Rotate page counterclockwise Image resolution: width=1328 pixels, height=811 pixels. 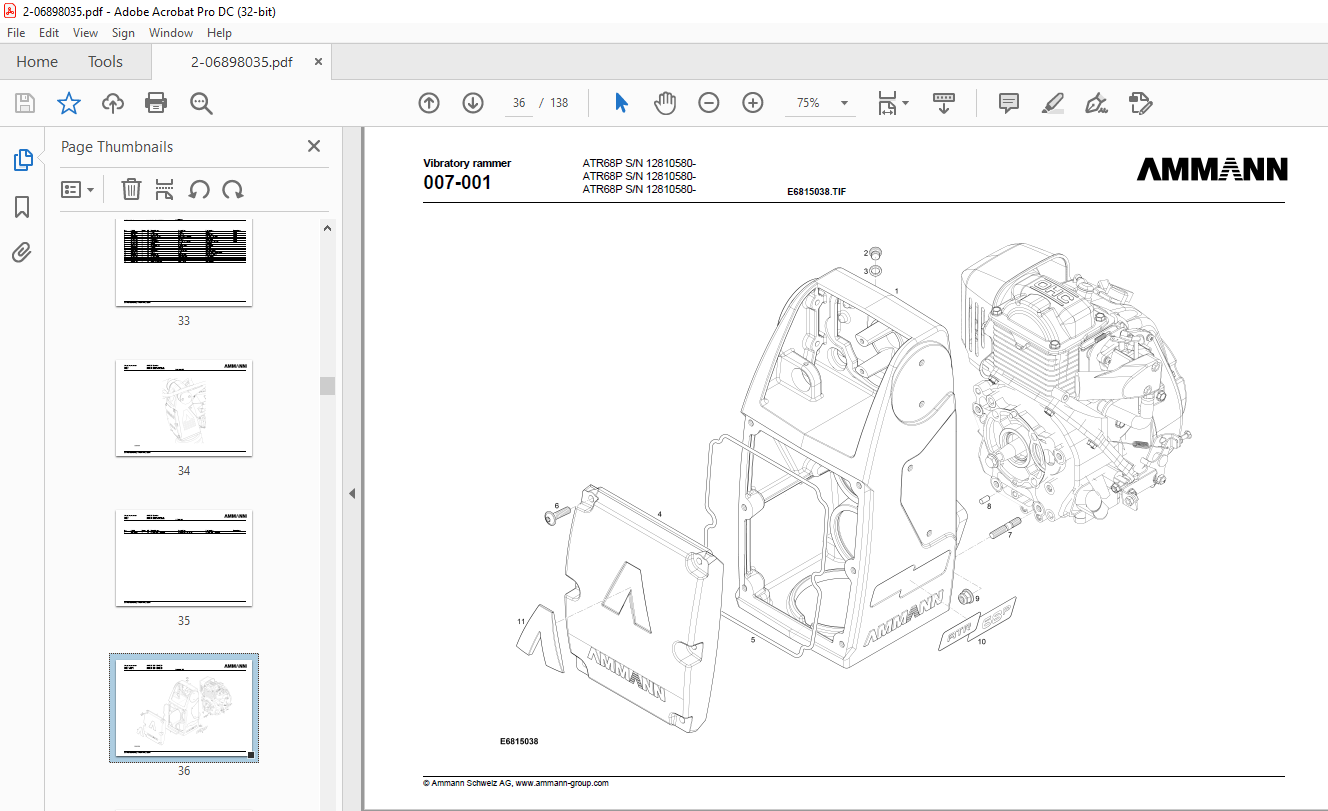199,189
